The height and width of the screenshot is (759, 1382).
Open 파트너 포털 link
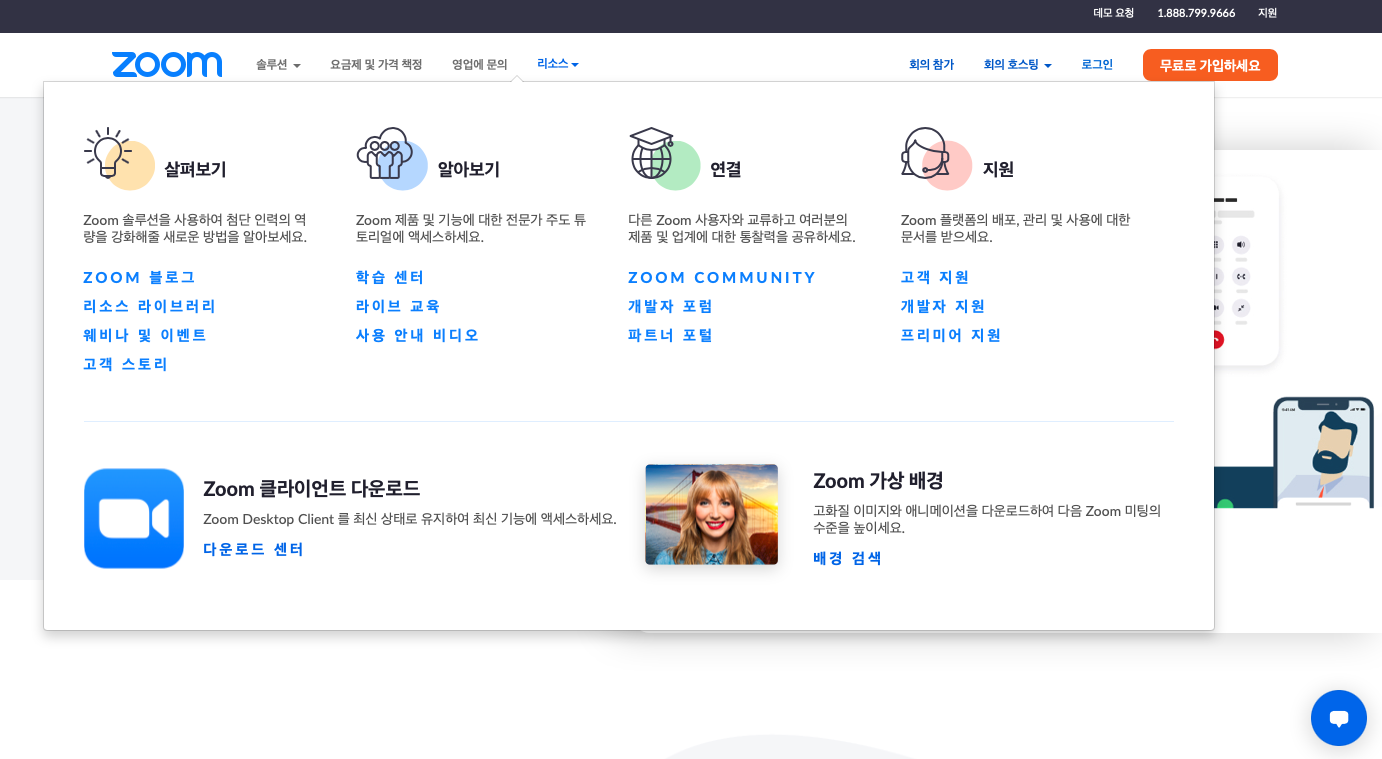point(671,335)
